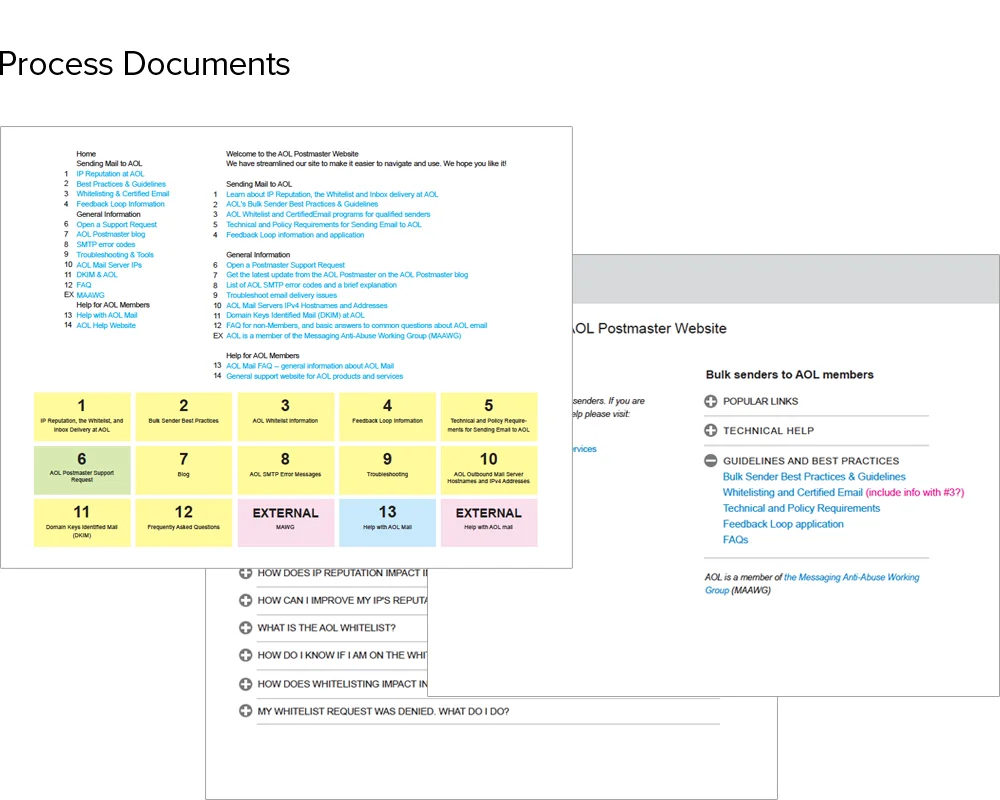Click Open a Postmaster Support Request link

(285, 265)
